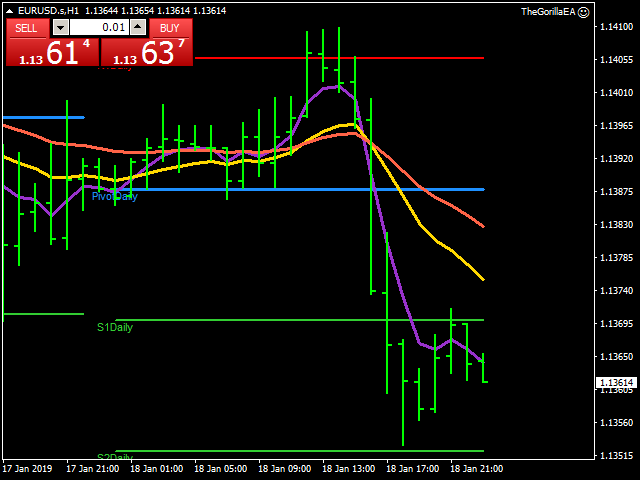640x480 pixels.
Task: Click the BUY button
Action: pyautogui.click(x=170, y=28)
